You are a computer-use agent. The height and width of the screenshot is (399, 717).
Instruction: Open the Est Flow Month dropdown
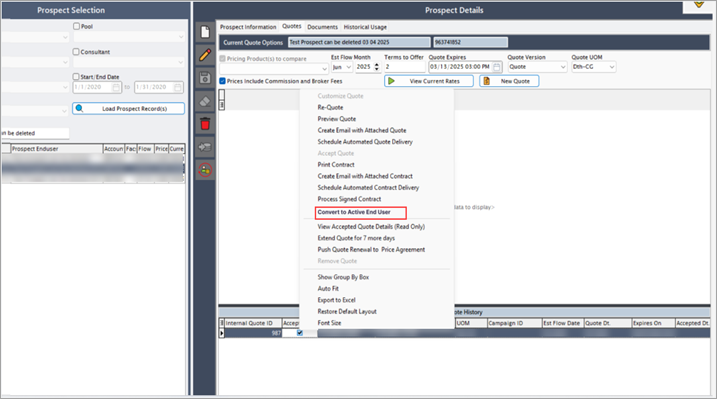pyautogui.click(x=342, y=67)
